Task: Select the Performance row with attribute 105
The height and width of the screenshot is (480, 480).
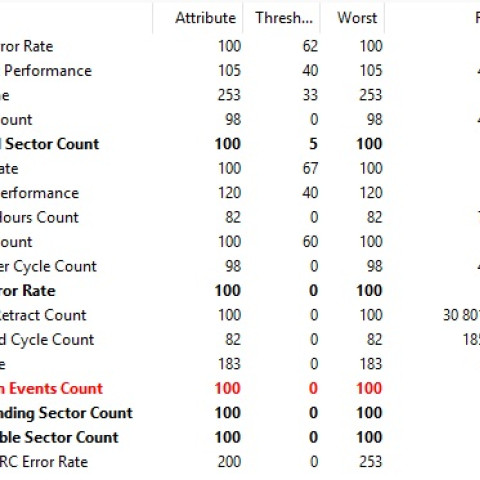Action: (x=240, y=71)
